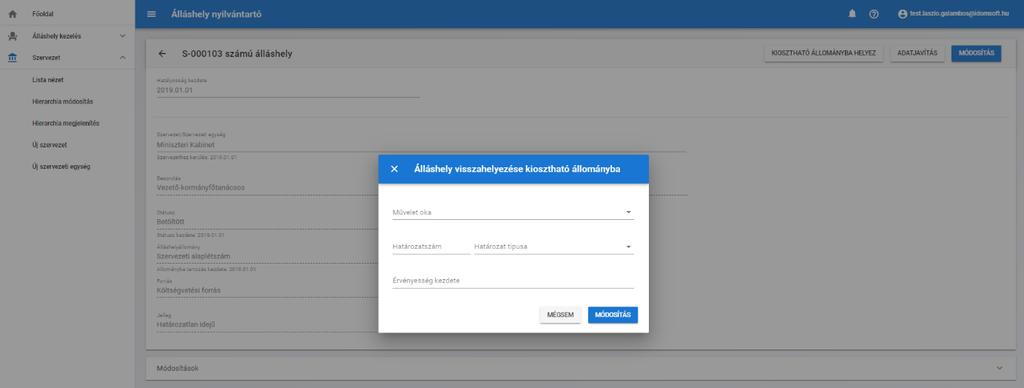Click the Főoldal home icon
1024x388 pixels.
(12, 14)
